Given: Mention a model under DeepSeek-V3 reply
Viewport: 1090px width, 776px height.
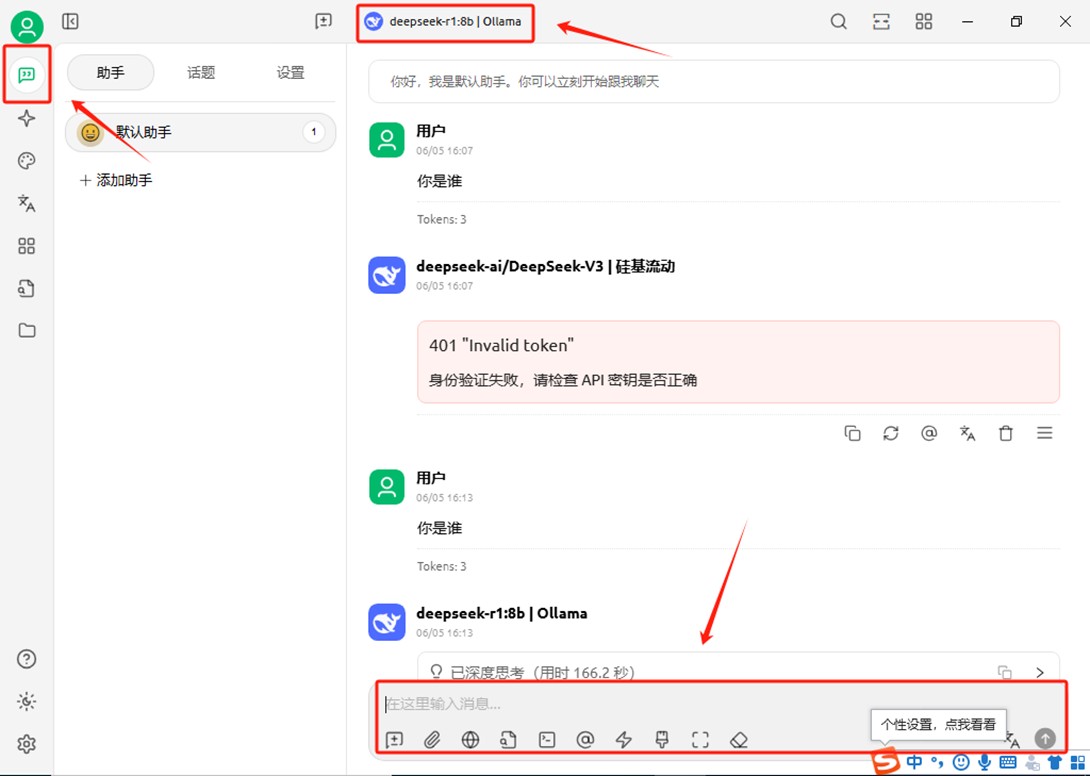Looking at the screenshot, I should tap(929, 433).
